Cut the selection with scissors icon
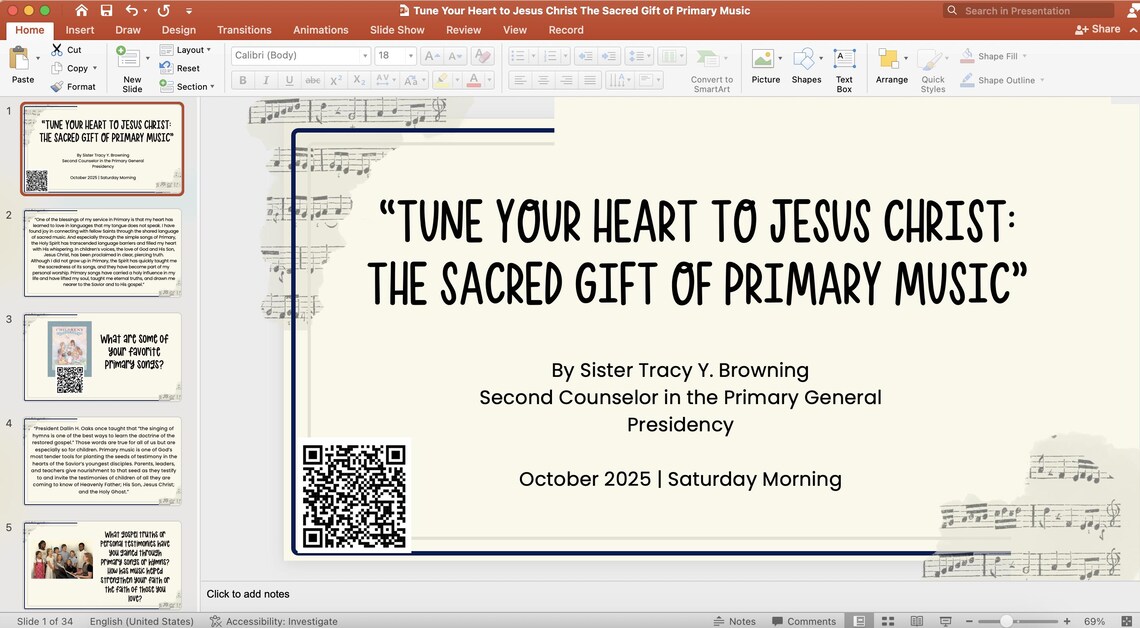Screen dimensions: 1140x628 pos(57,49)
